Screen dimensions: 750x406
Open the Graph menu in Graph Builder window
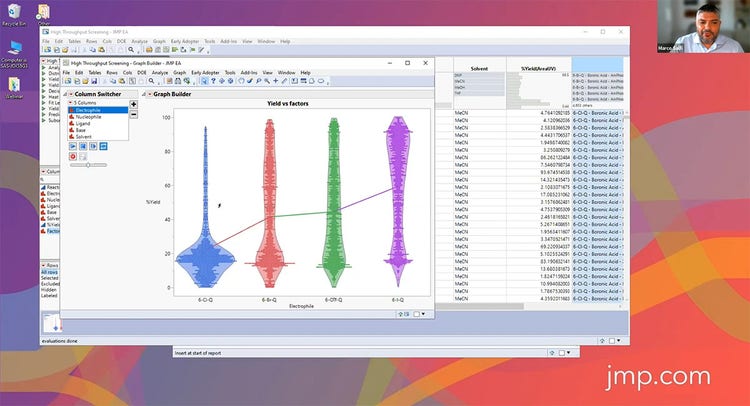(x=179, y=73)
